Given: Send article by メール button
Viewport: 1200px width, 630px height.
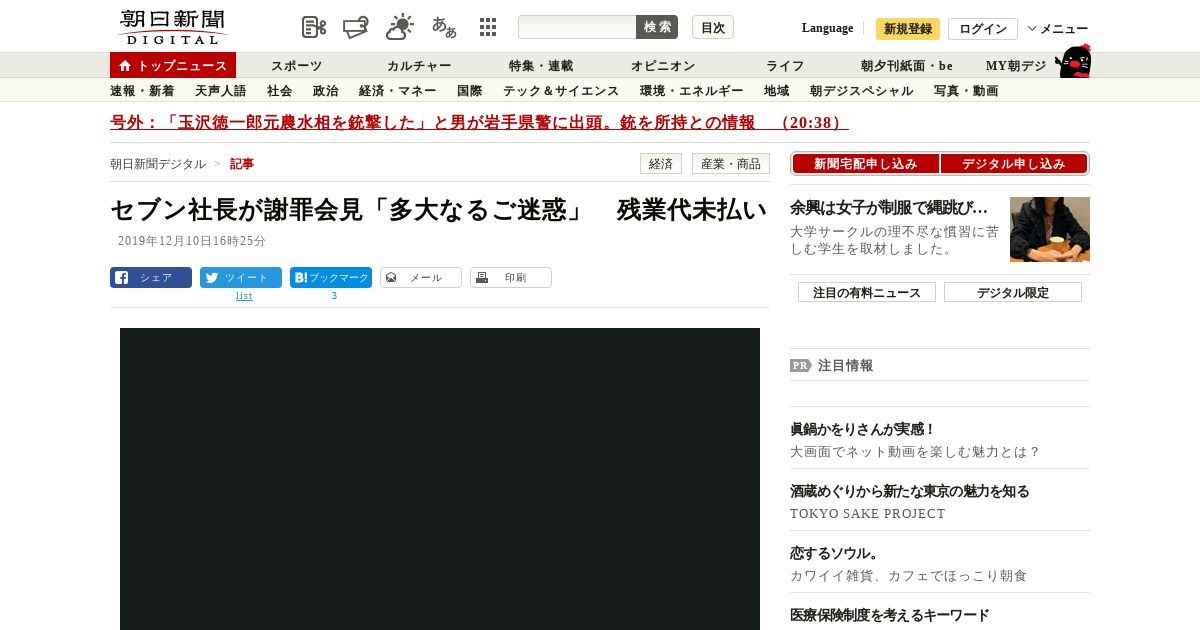Looking at the screenshot, I should [x=421, y=278].
